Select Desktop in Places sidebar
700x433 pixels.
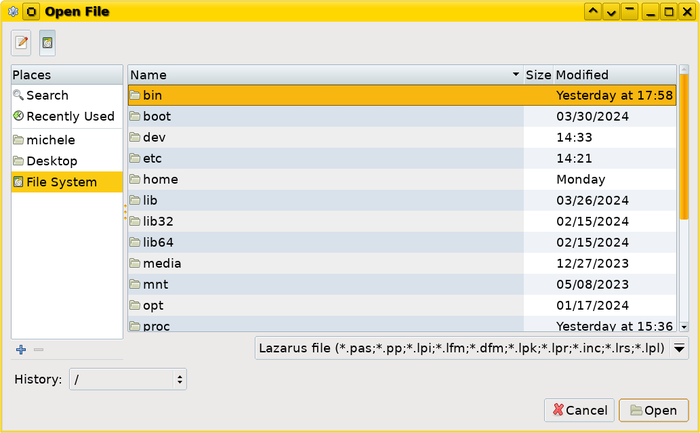[x=67, y=161]
